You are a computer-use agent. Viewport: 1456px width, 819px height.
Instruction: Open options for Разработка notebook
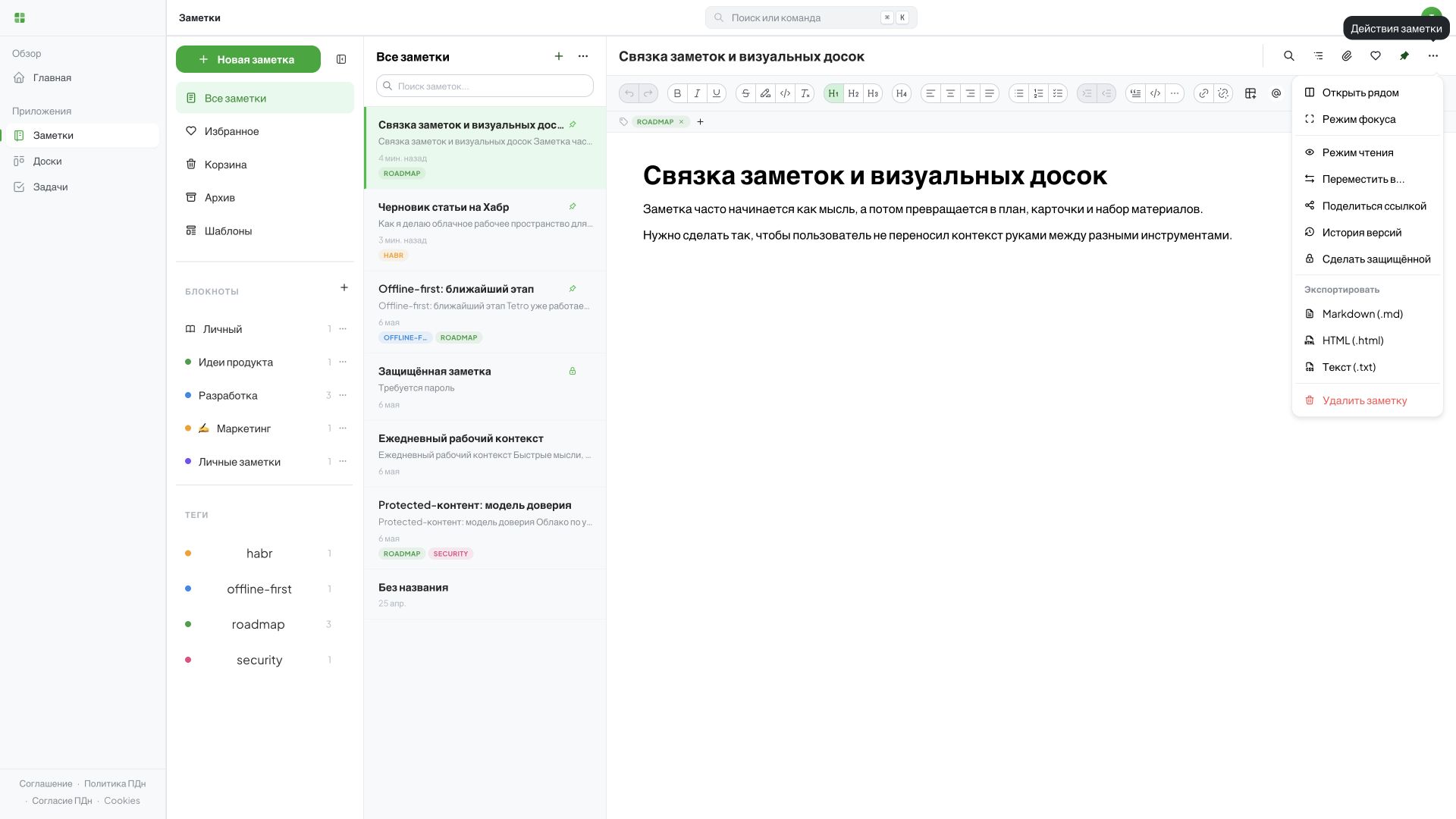point(343,395)
